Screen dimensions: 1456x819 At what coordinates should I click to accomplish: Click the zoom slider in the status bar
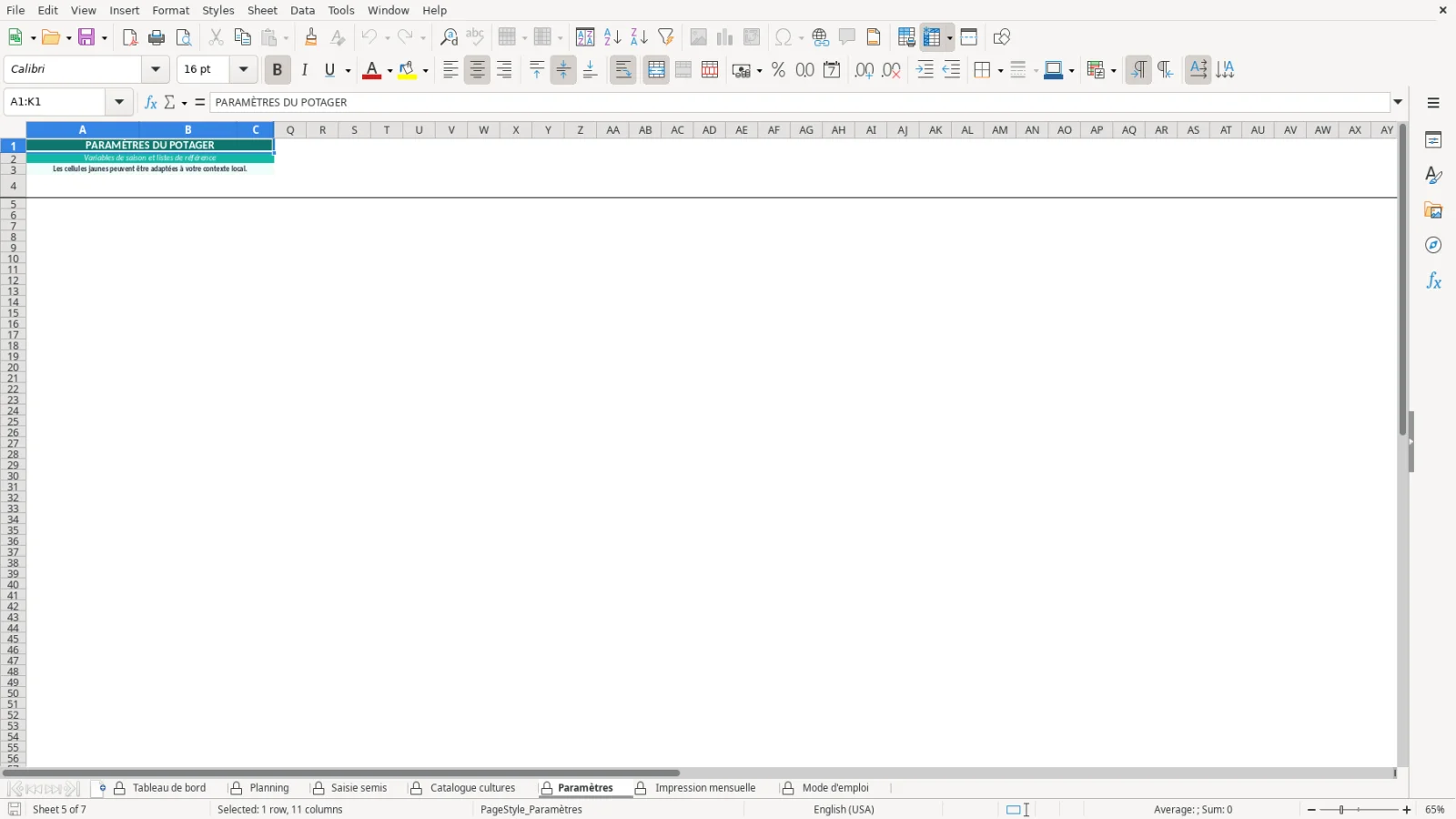1359,810
